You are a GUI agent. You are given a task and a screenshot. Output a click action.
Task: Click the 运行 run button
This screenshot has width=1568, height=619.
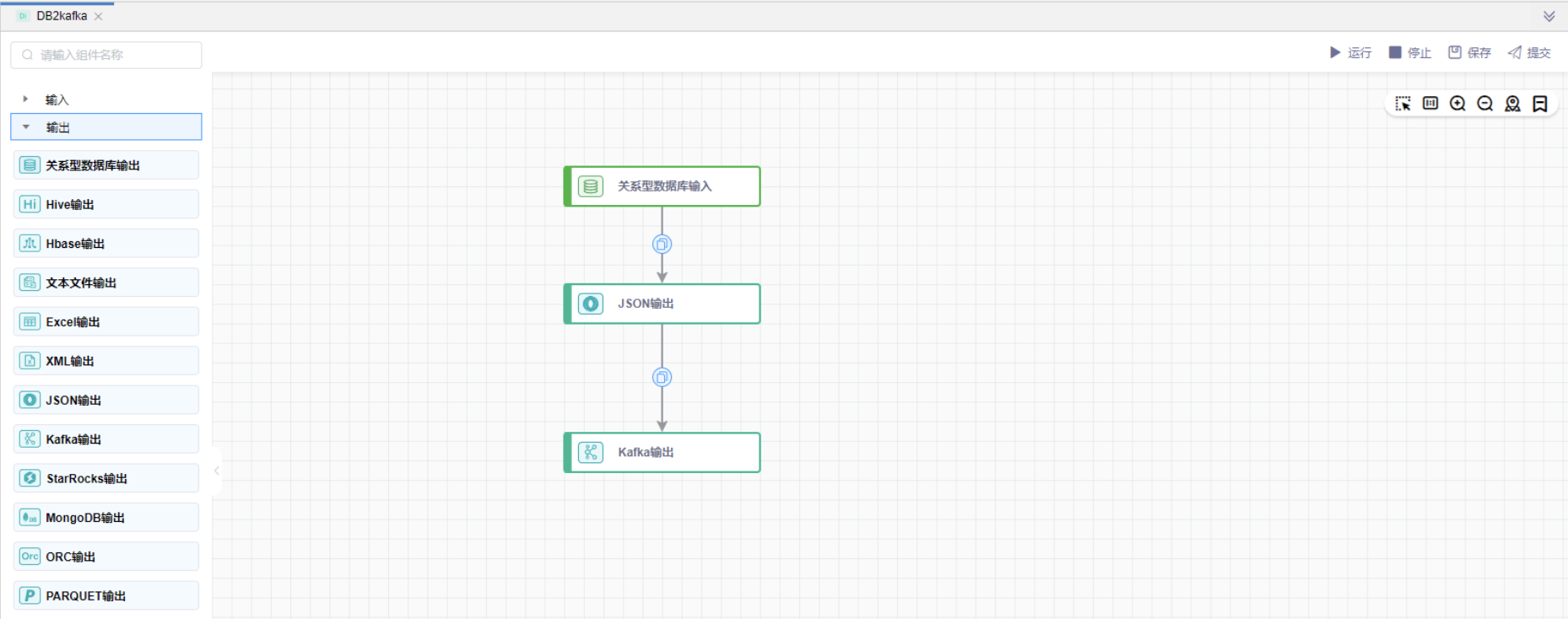(x=1350, y=52)
